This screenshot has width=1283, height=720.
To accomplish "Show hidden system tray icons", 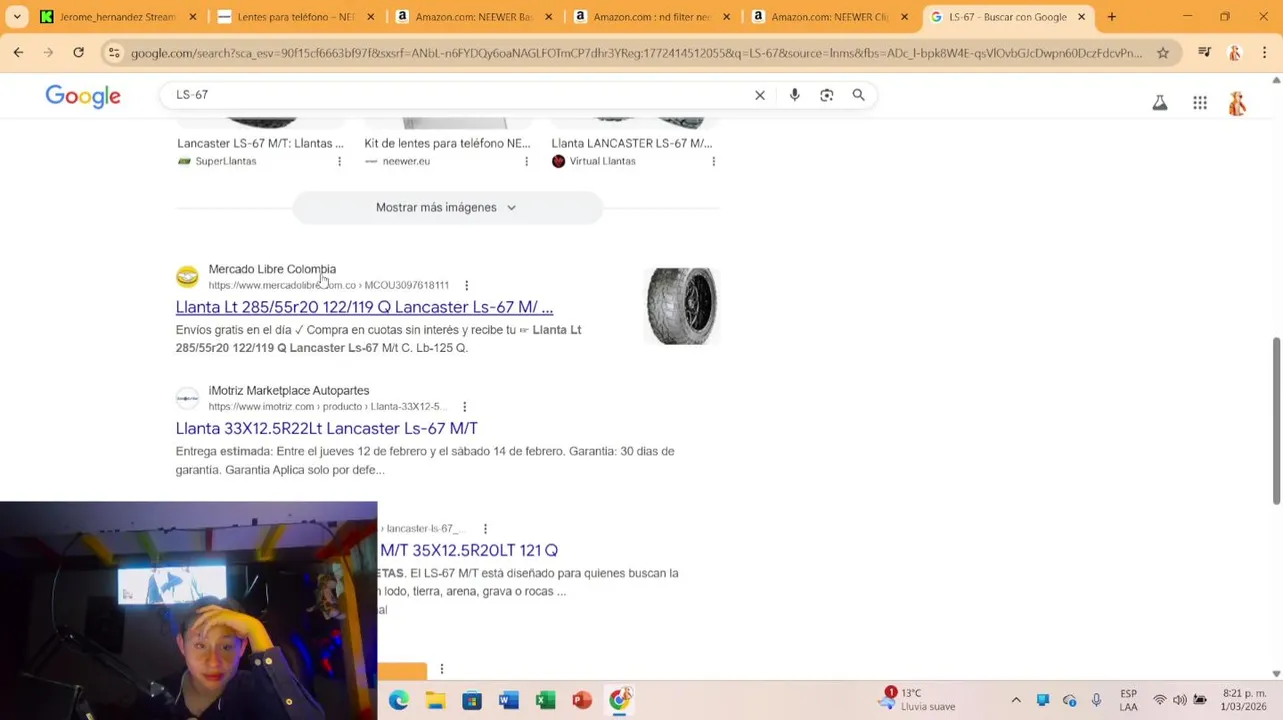I will 1016,700.
